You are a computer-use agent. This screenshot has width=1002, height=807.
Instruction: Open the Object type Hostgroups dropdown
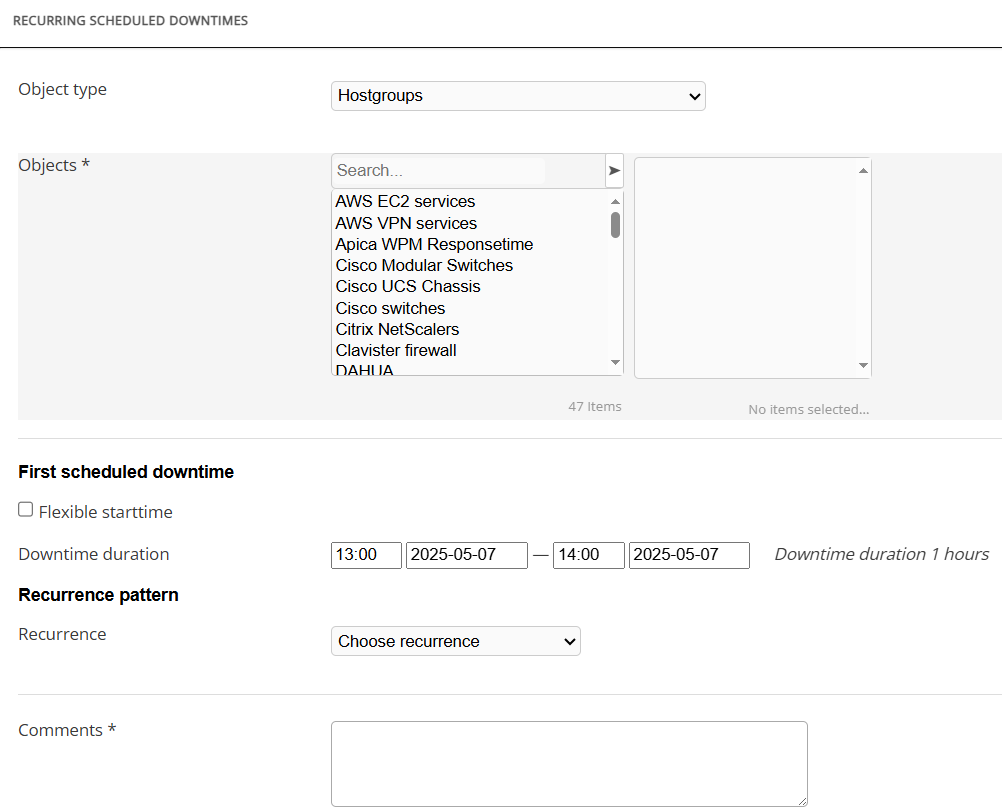[518, 96]
